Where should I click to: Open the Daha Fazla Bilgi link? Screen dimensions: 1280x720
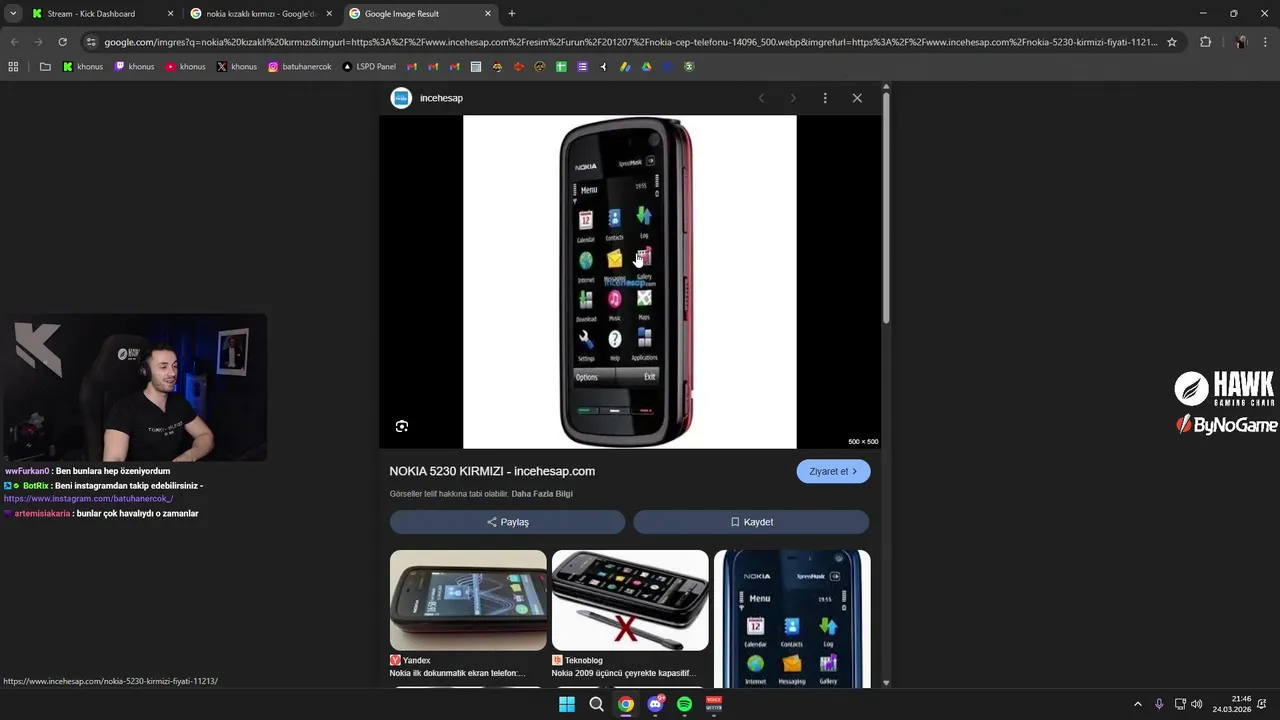click(x=542, y=494)
